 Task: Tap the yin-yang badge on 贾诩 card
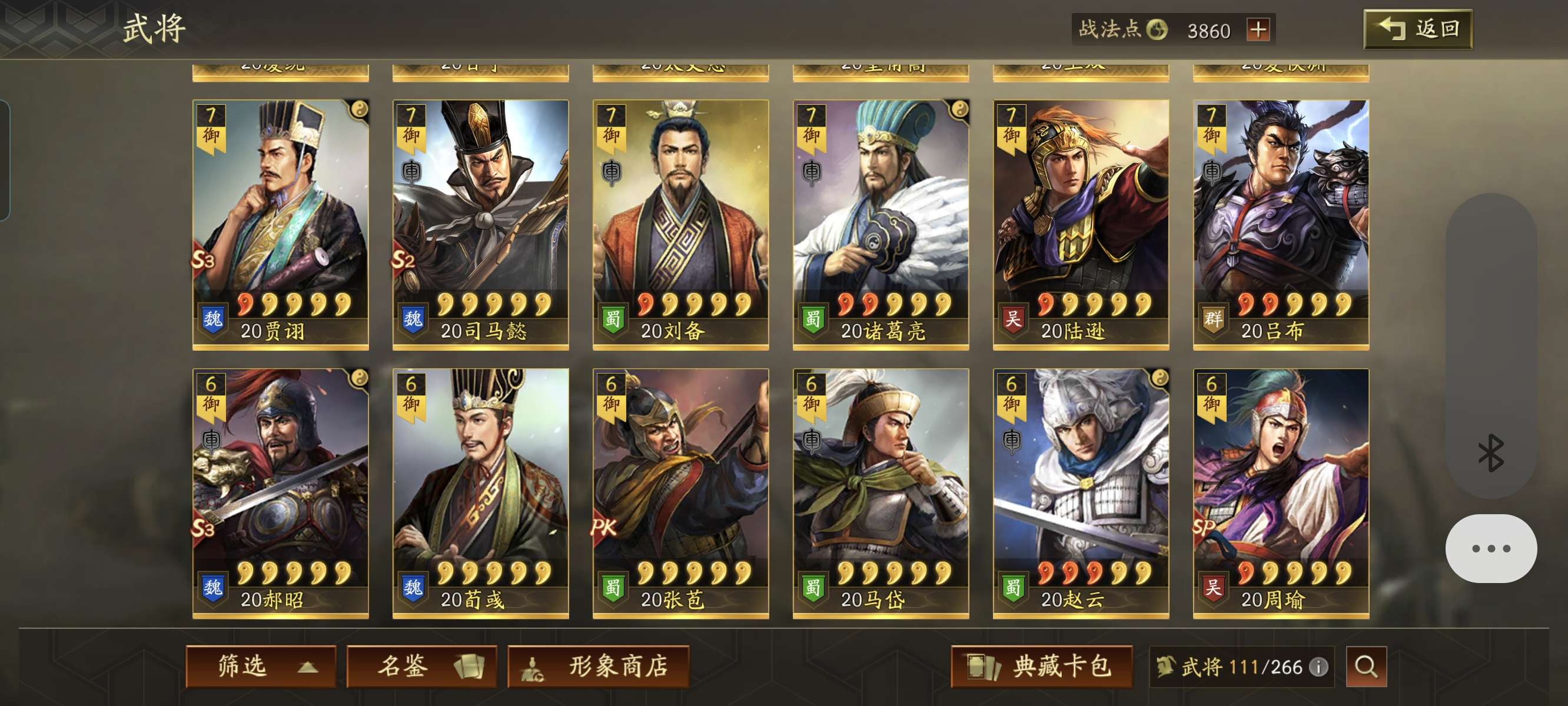point(359,109)
